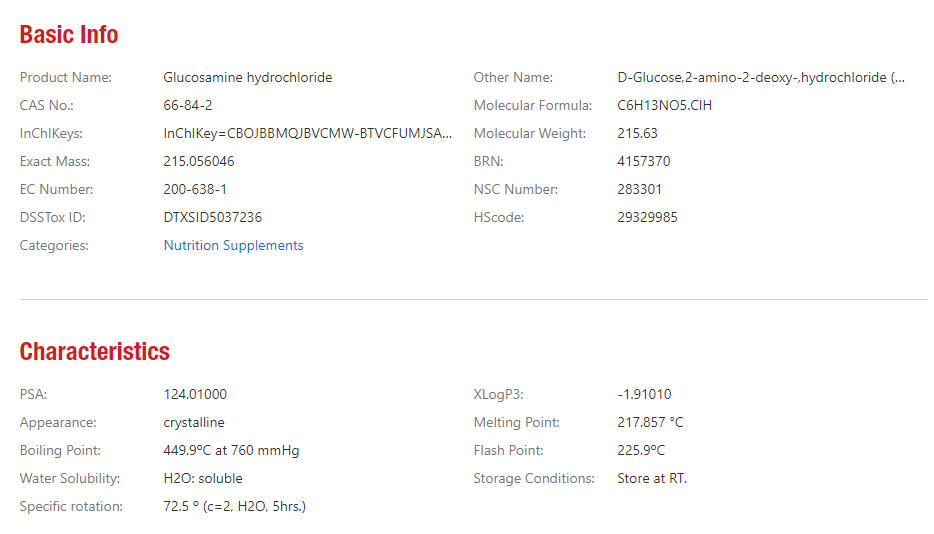Image resolution: width=934 pixels, height=534 pixels.
Task: Click the truncated Other Name value
Action: [x=761, y=77]
